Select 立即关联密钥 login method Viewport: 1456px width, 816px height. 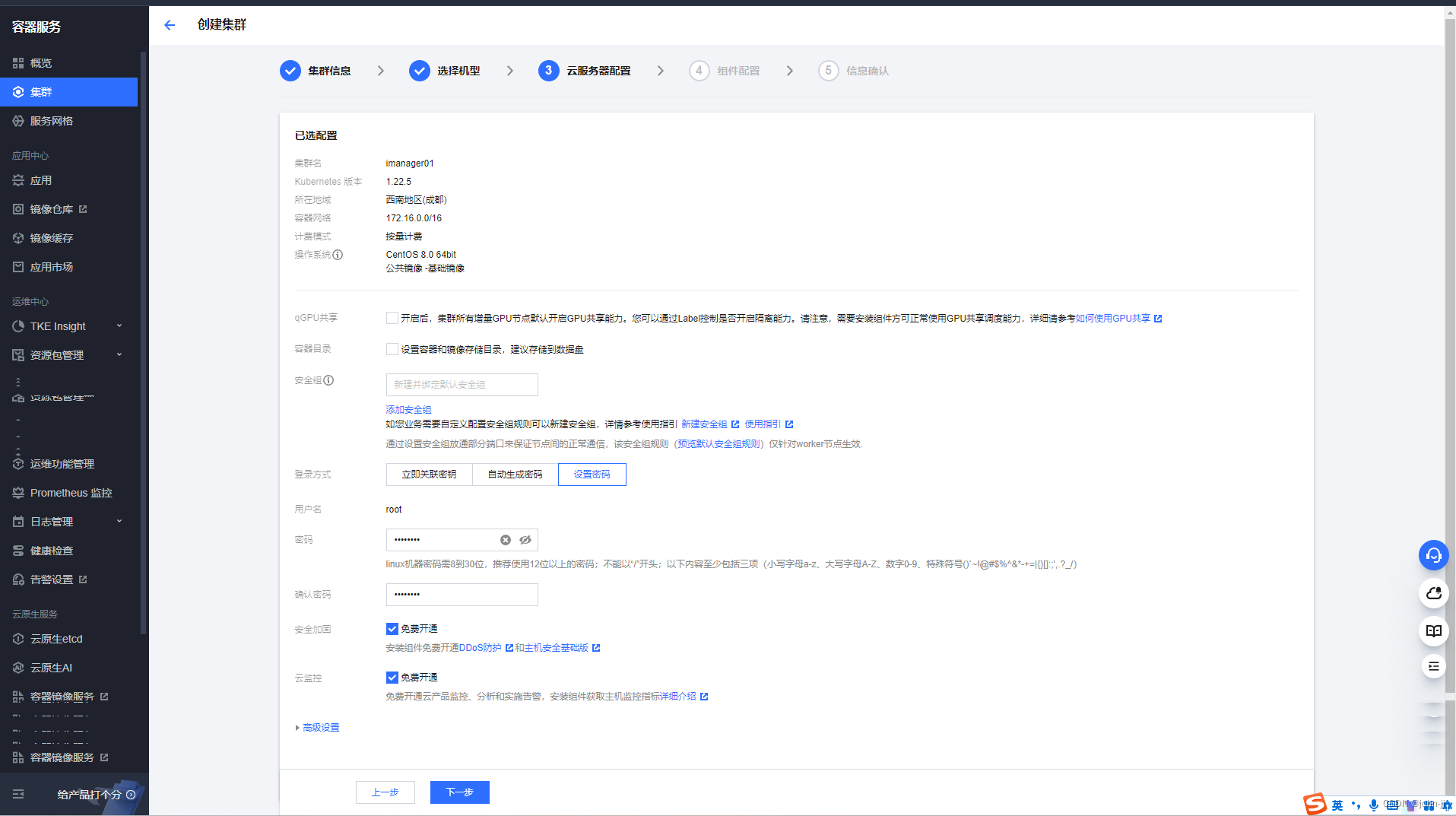coord(429,475)
